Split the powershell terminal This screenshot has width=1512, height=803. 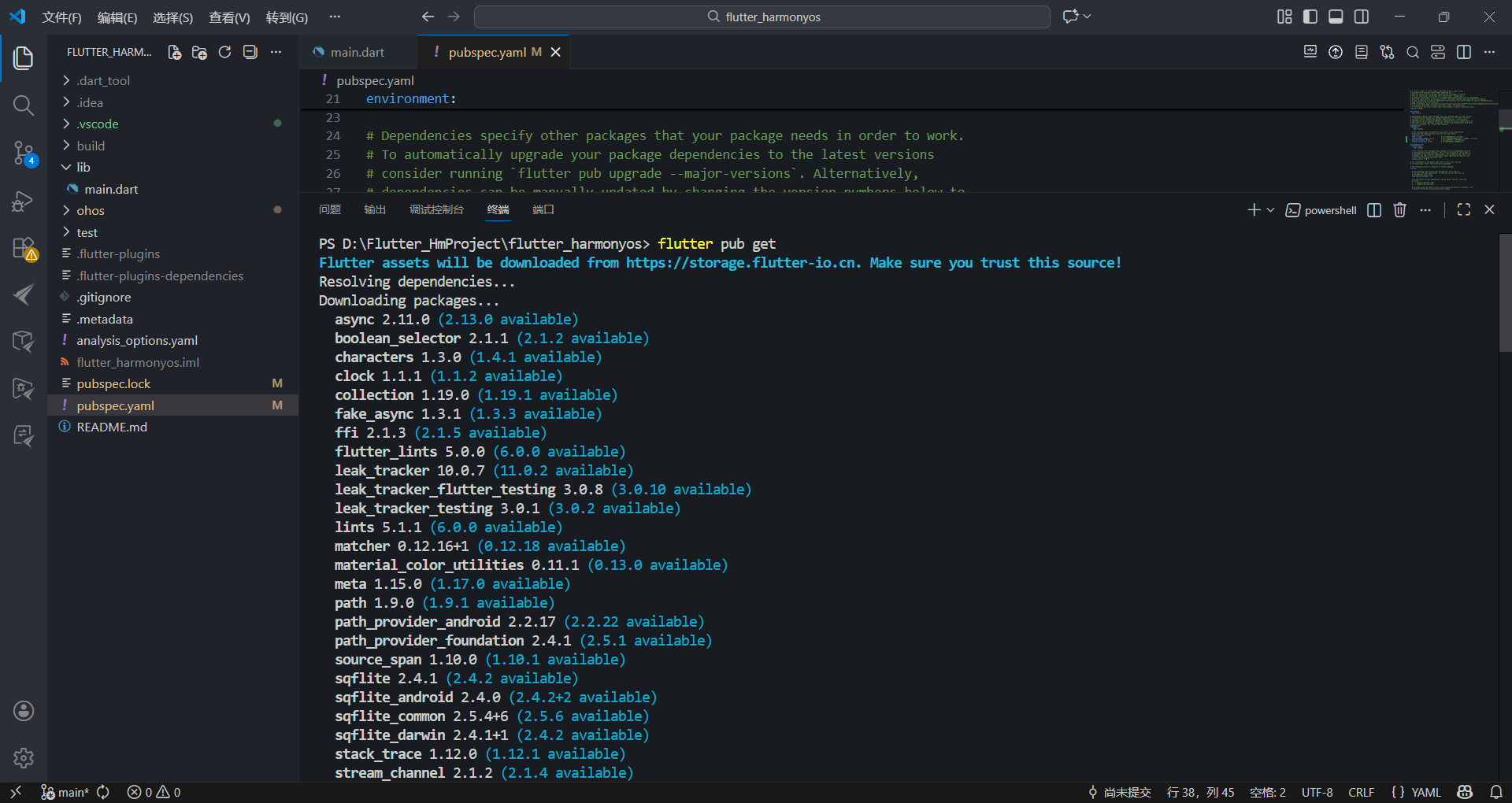(x=1374, y=209)
